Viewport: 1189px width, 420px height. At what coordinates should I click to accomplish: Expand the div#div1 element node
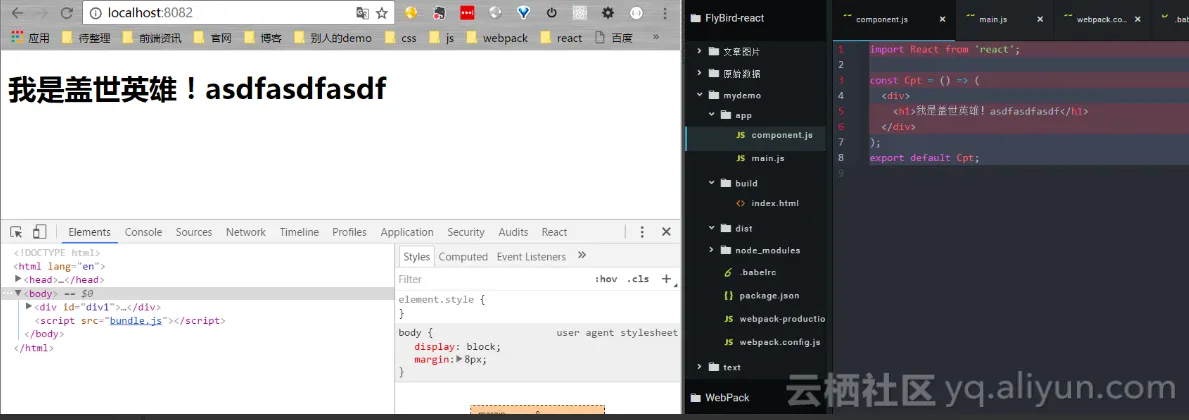(x=29, y=306)
